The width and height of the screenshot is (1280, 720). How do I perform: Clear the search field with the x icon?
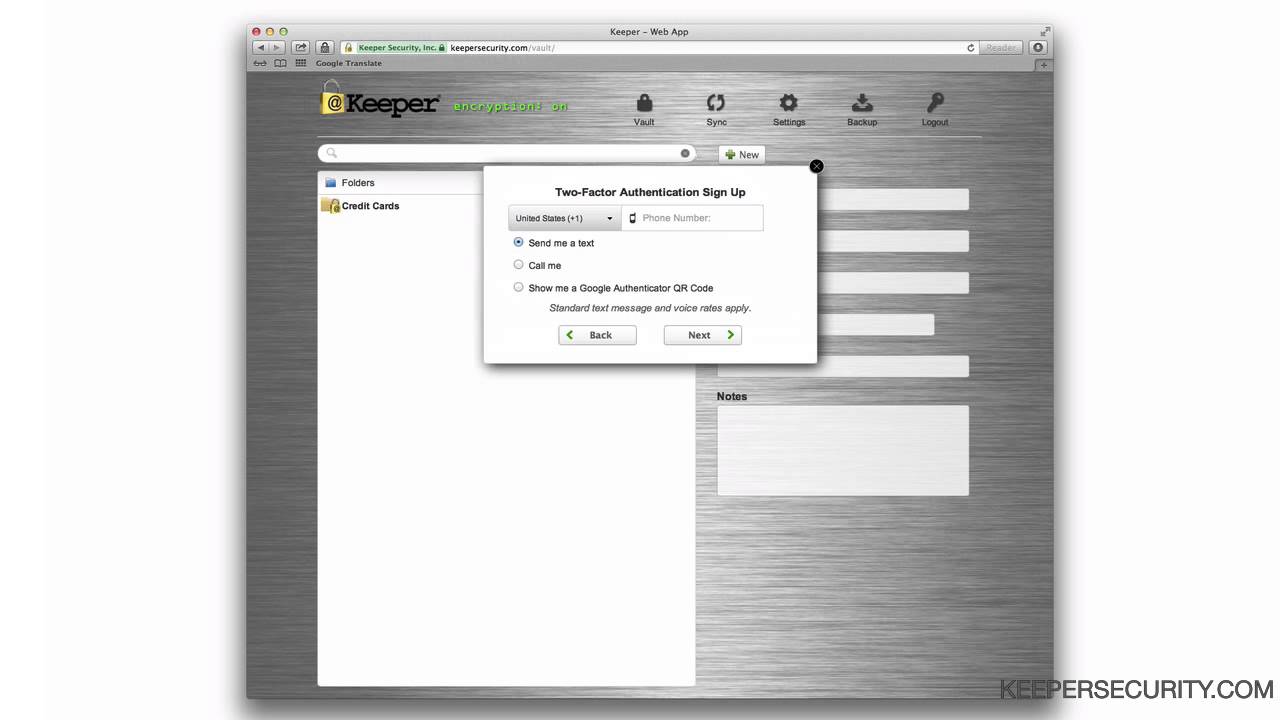tap(685, 153)
